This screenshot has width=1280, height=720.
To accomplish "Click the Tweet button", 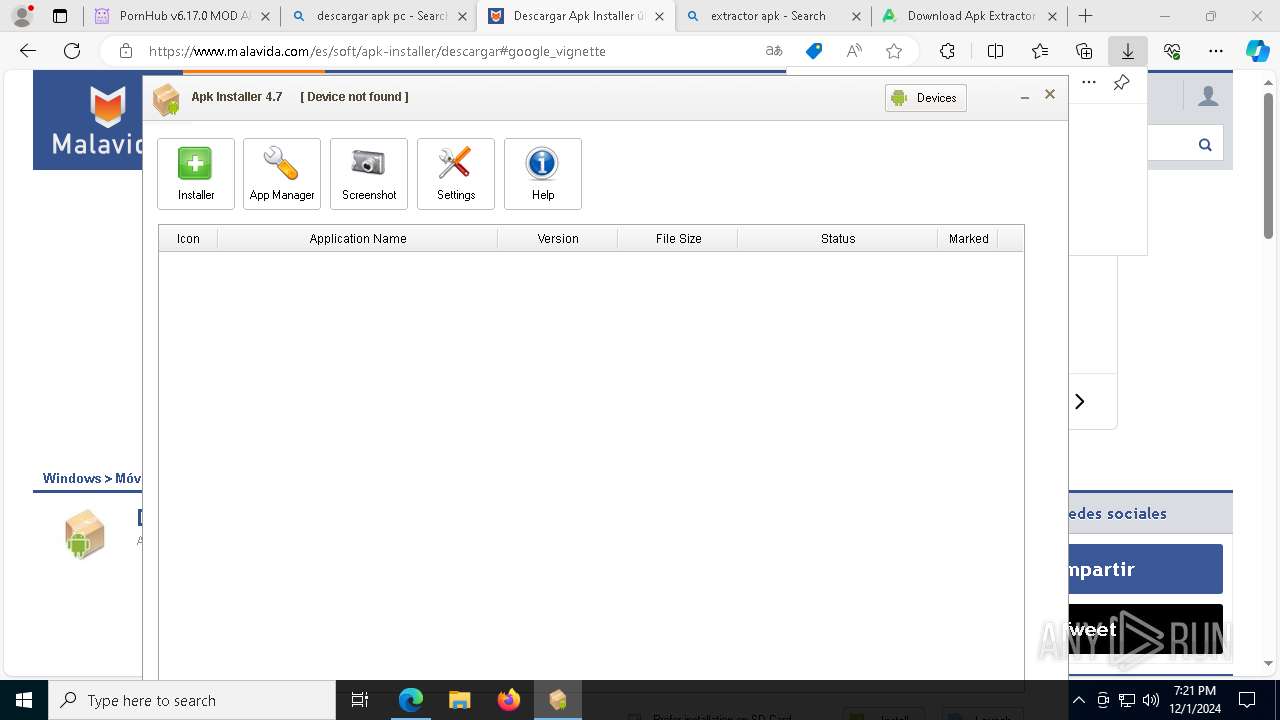I will click(x=1145, y=629).
